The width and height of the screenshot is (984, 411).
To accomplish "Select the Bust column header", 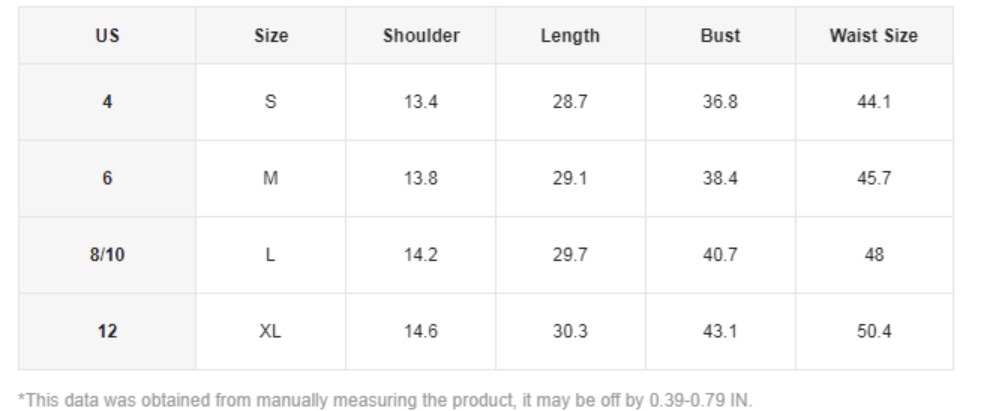I will [x=720, y=36].
